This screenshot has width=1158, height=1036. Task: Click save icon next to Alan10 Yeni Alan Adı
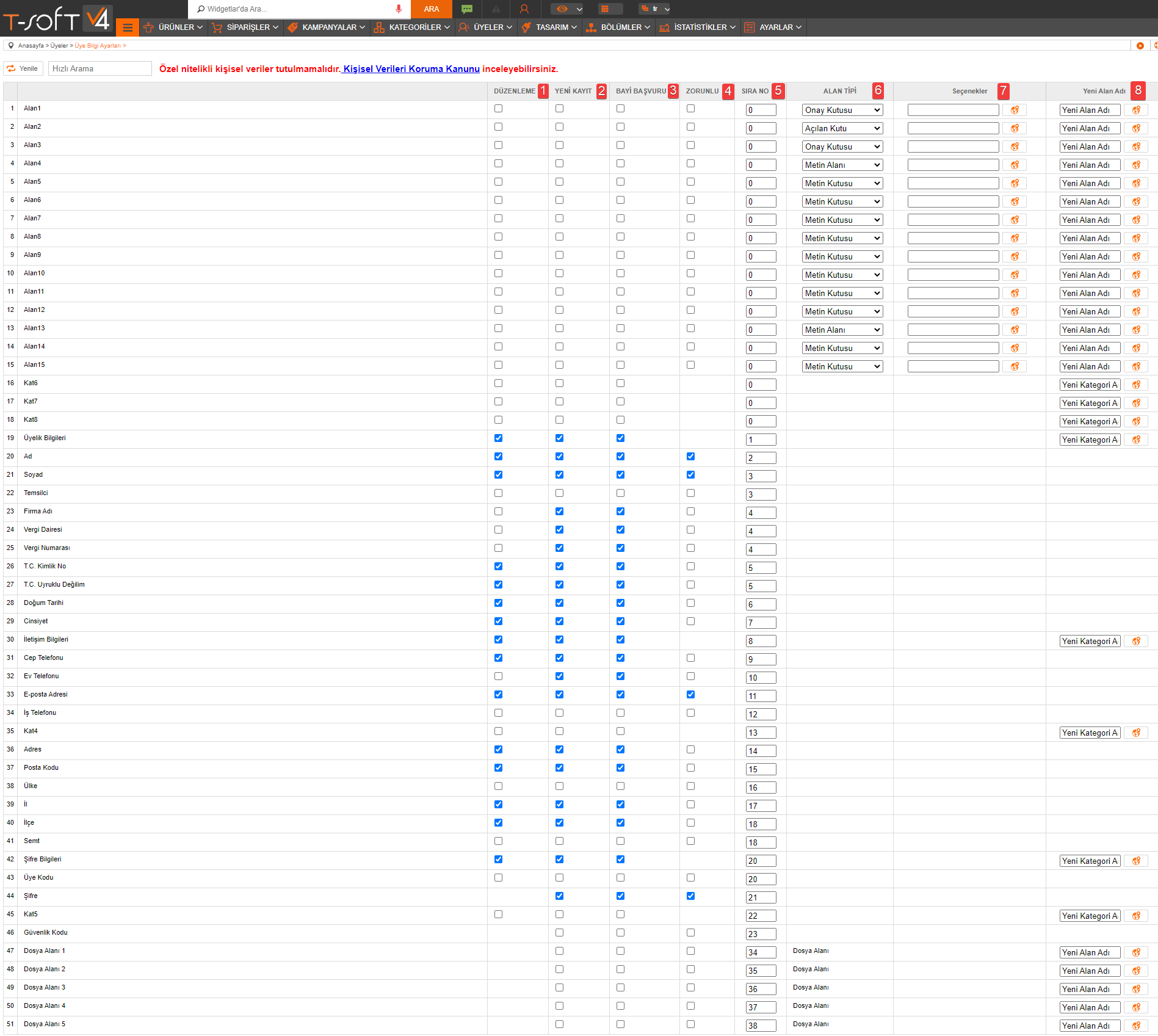coord(1136,275)
